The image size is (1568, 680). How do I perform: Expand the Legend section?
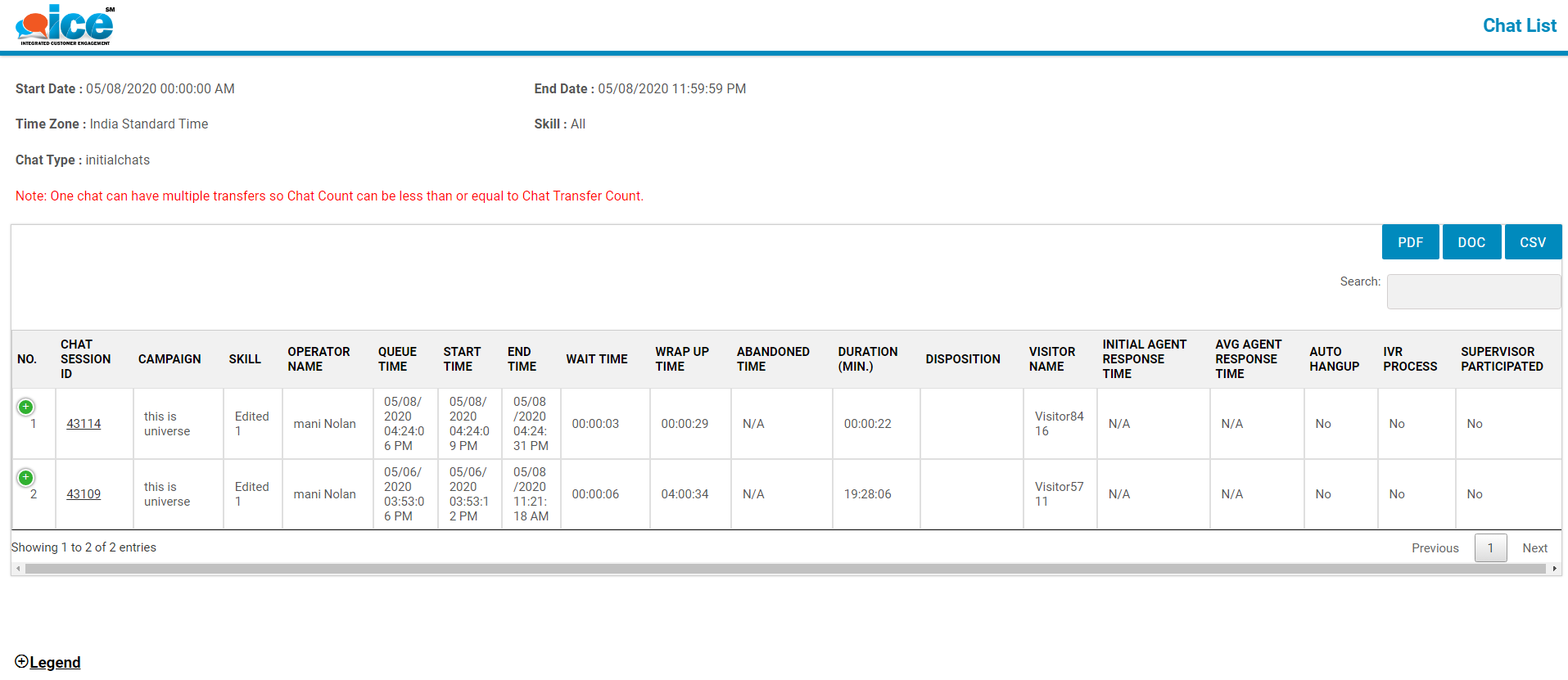tap(47, 662)
